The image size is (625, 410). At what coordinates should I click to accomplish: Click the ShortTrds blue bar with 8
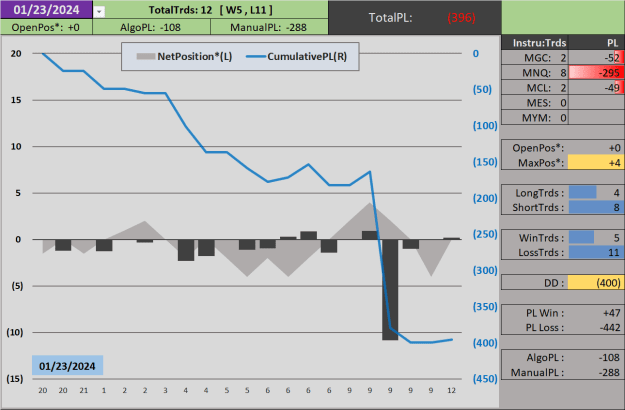pos(596,208)
